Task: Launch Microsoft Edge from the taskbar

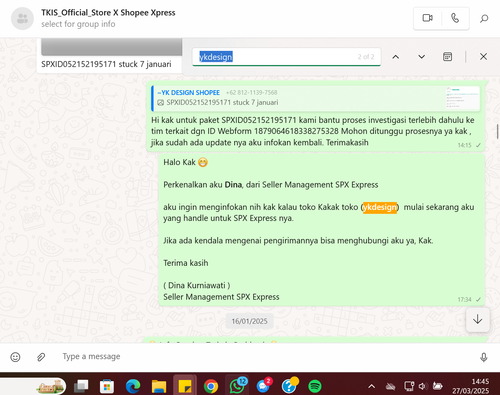Action: [133, 386]
